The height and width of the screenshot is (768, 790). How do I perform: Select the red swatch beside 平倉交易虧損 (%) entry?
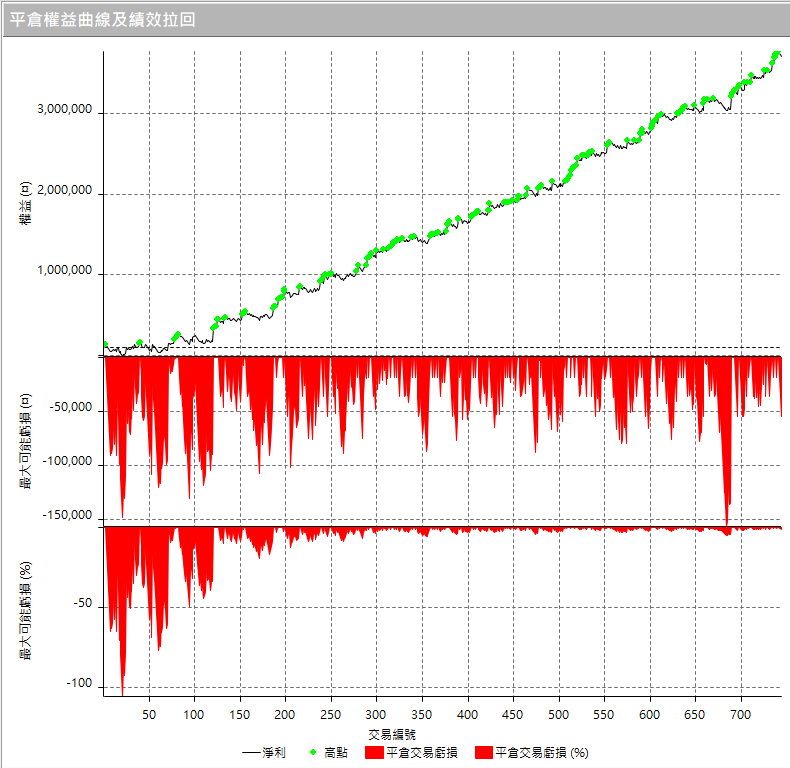pyautogui.click(x=483, y=751)
